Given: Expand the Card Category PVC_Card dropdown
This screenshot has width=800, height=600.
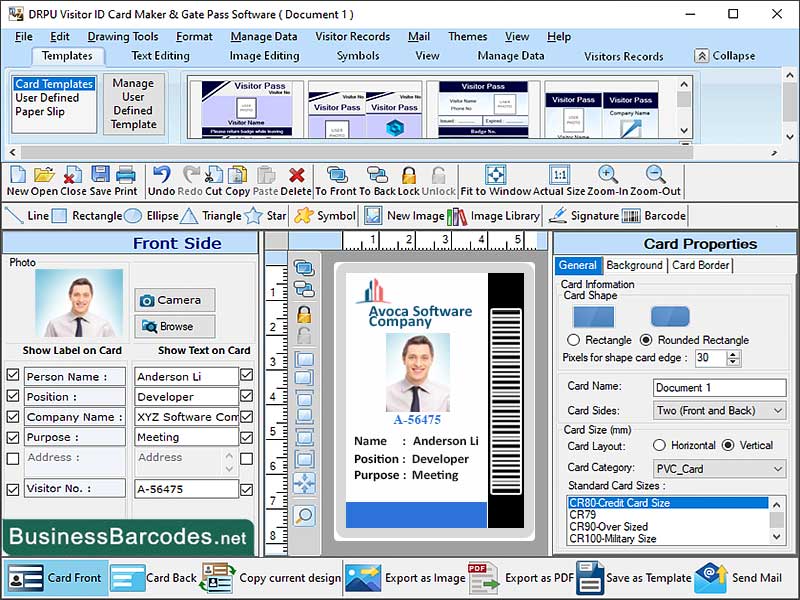Looking at the screenshot, I should coord(779,468).
